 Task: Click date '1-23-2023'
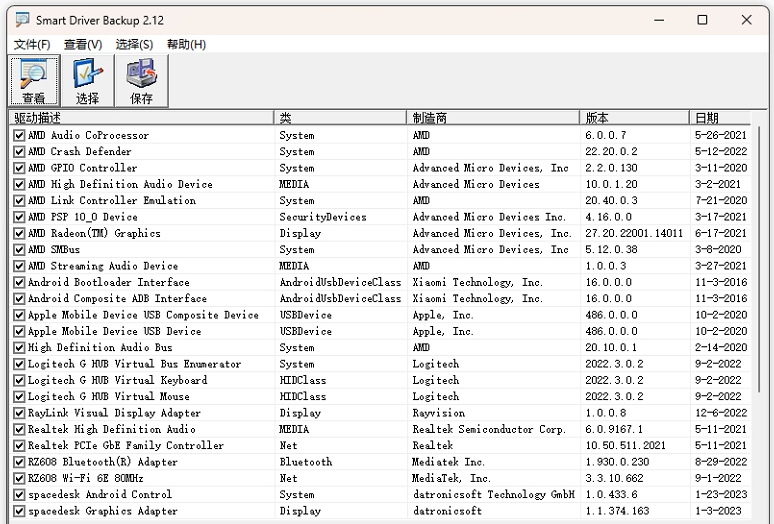(721, 494)
